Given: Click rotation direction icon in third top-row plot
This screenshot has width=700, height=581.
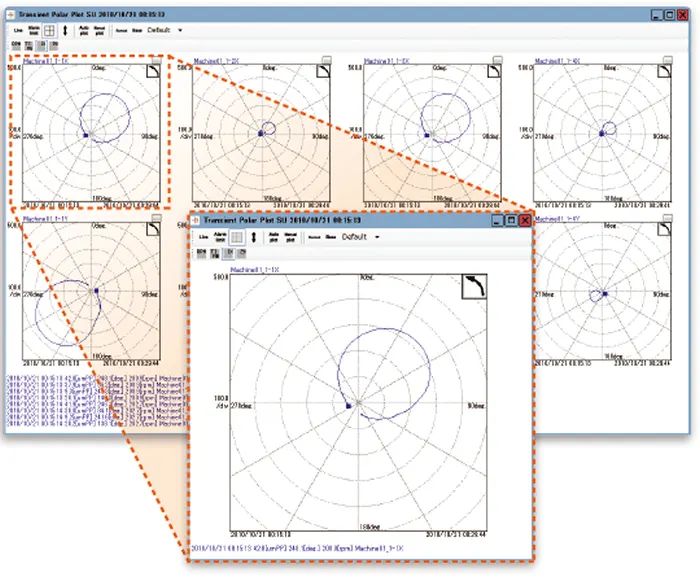Looking at the screenshot, I should 494,71.
